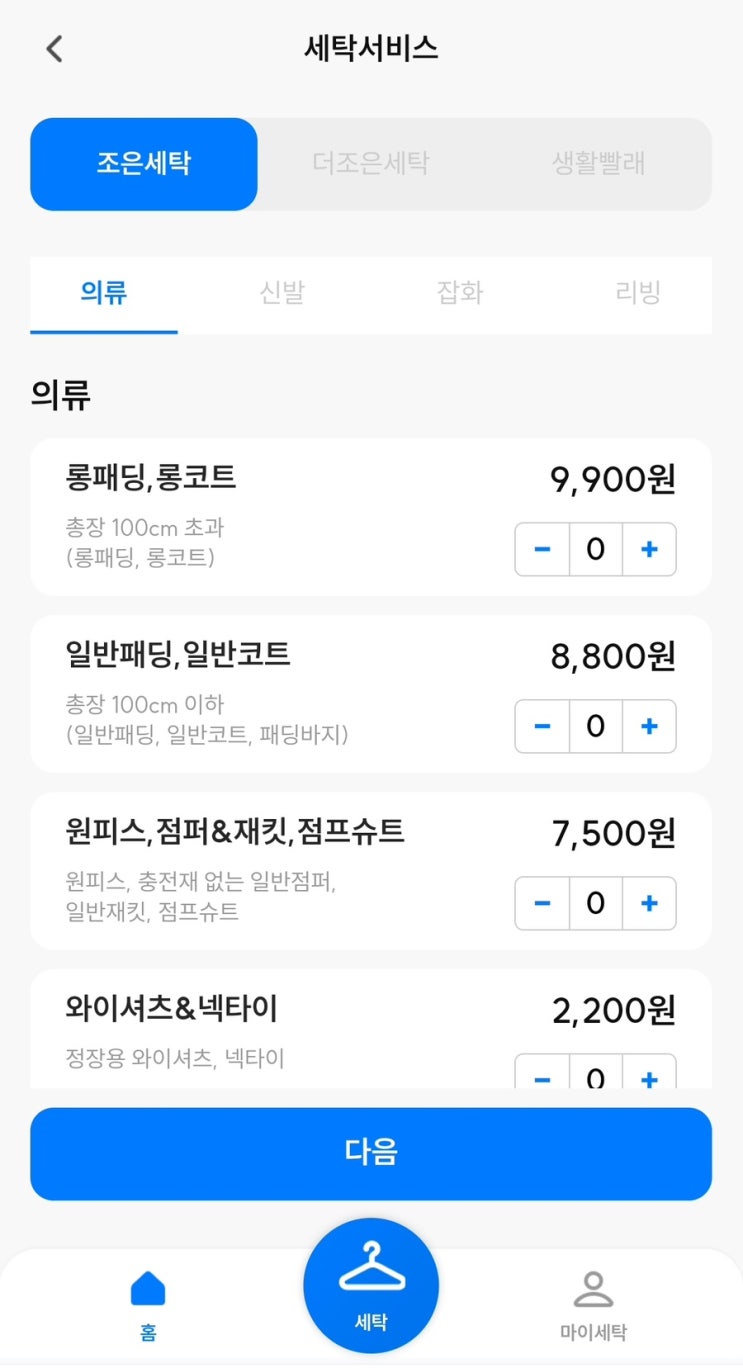Open the 잡화 category tab
The image size is (743, 1368).
(x=460, y=293)
